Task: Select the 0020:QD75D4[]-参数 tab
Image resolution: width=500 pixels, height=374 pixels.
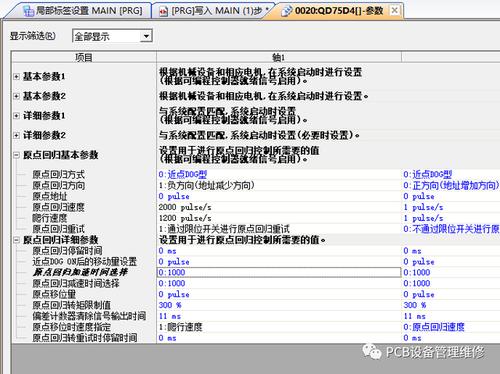Action: point(333,11)
